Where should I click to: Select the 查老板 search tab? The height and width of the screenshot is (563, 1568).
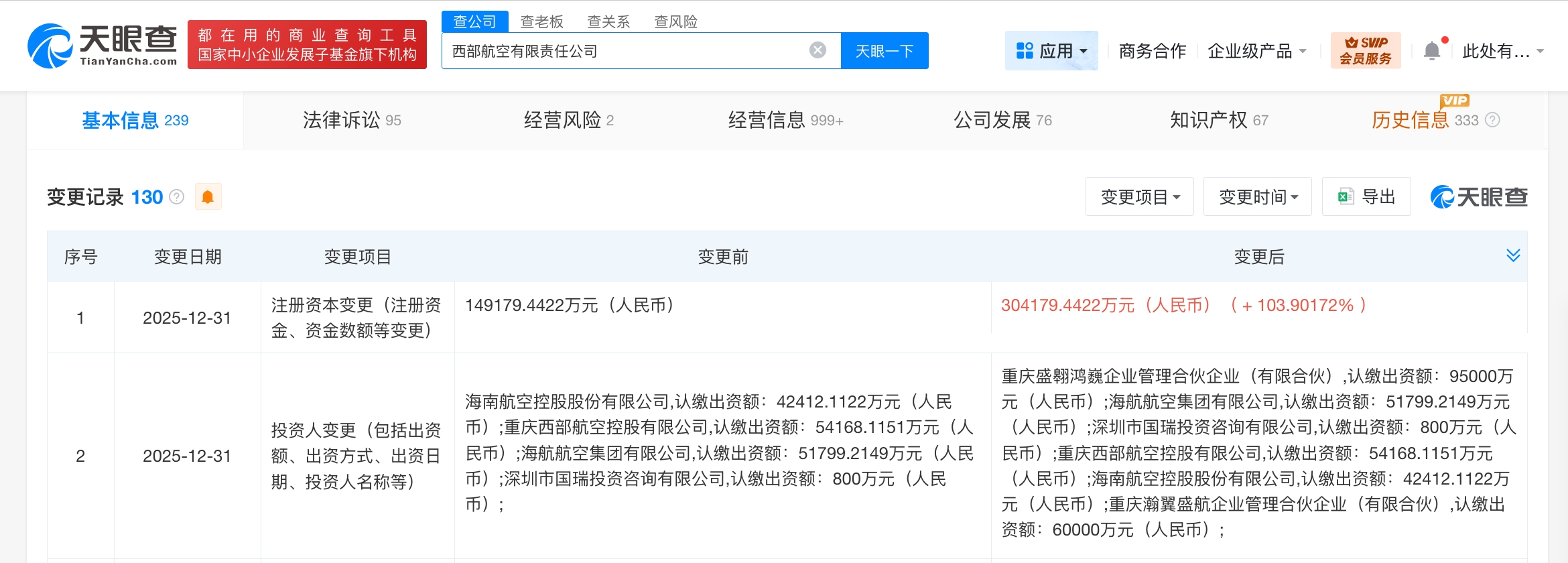(542, 21)
